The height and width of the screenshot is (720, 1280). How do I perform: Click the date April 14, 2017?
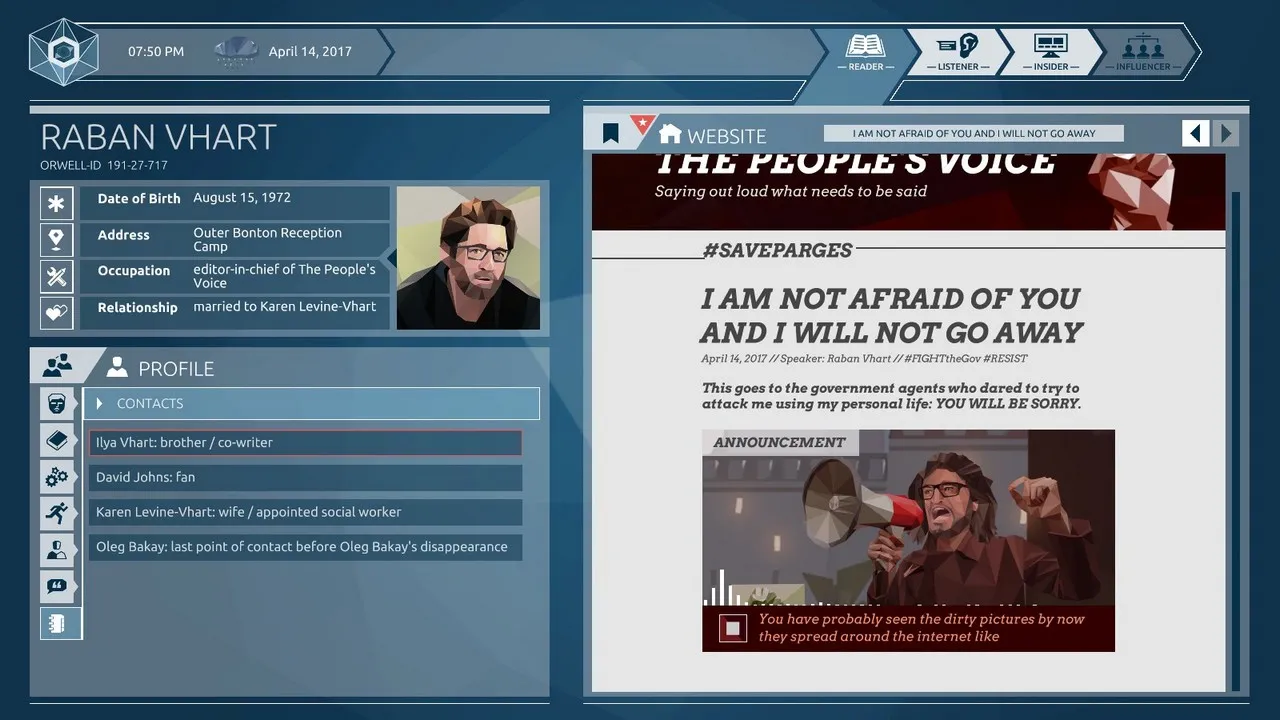coord(310,52)
